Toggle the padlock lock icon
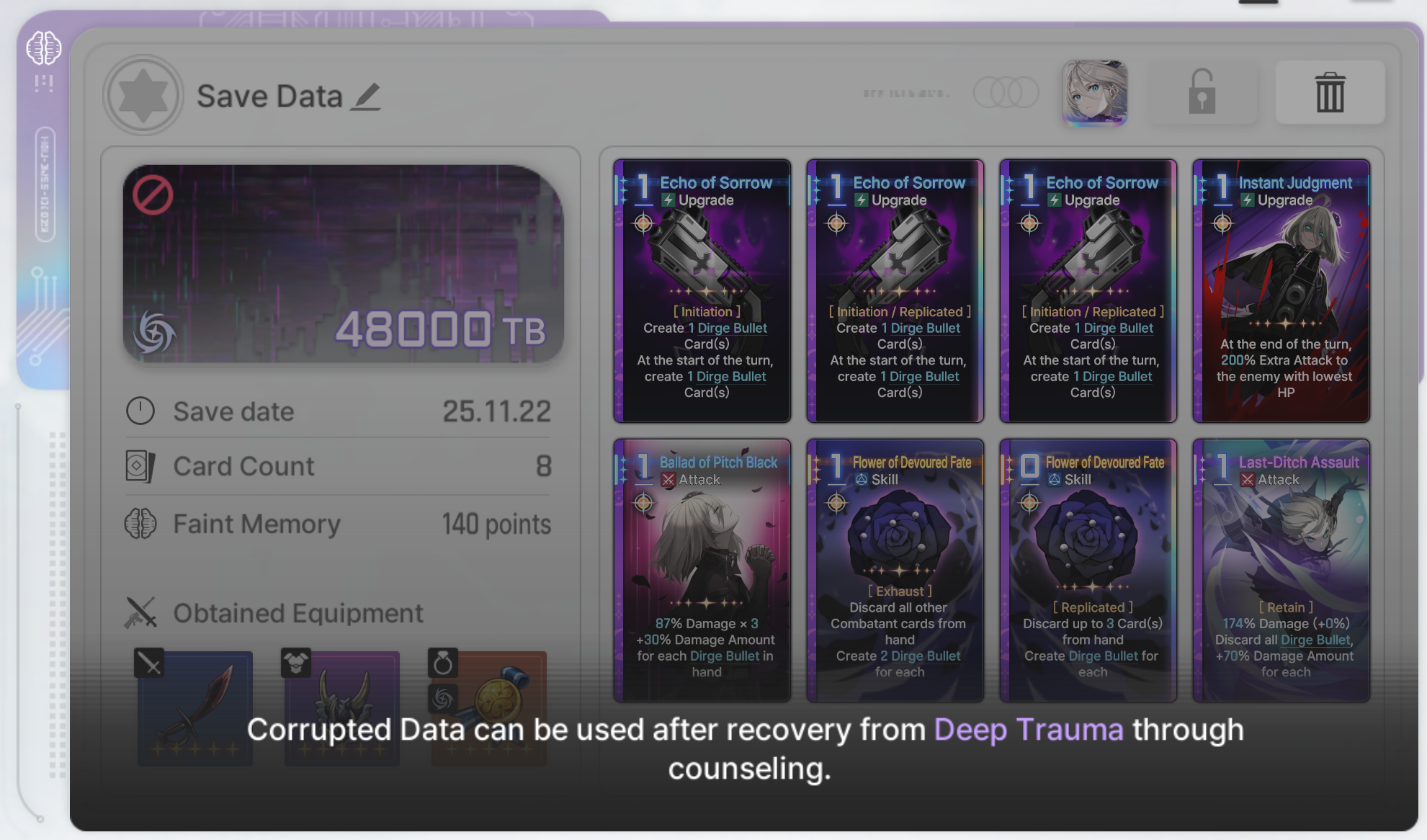Screen dimensions: 1427x840 (x=1202, y=92)
